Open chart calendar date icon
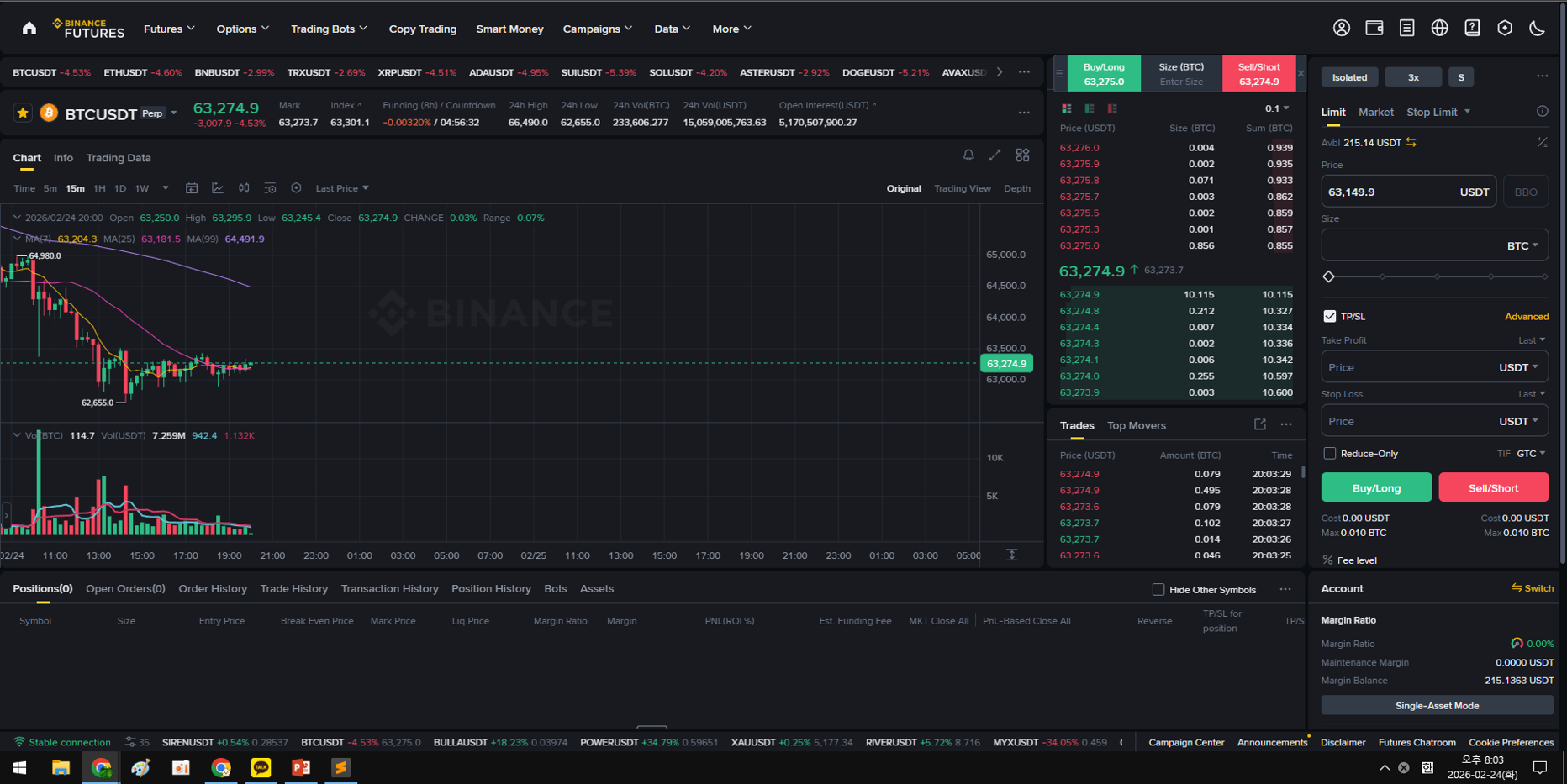Screen dimensions: 1567x784 [192, 188]
